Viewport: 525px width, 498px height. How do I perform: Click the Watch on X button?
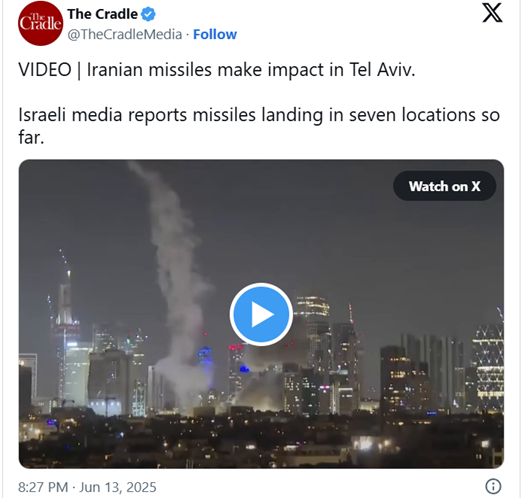(444, 186)
